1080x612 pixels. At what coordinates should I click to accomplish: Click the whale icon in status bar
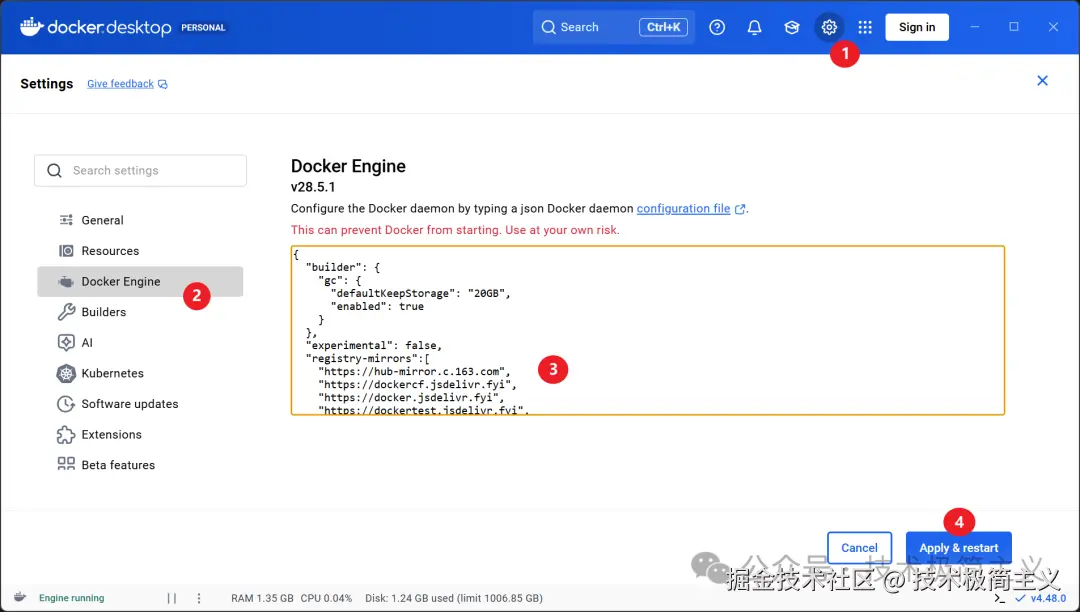(20, 597)
